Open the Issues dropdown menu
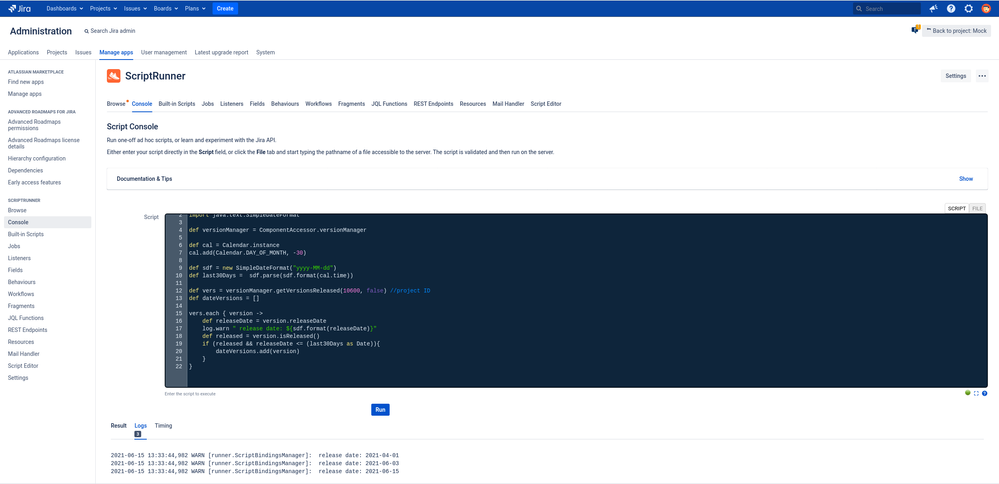 pyautogui.click(x=137, y=8)
